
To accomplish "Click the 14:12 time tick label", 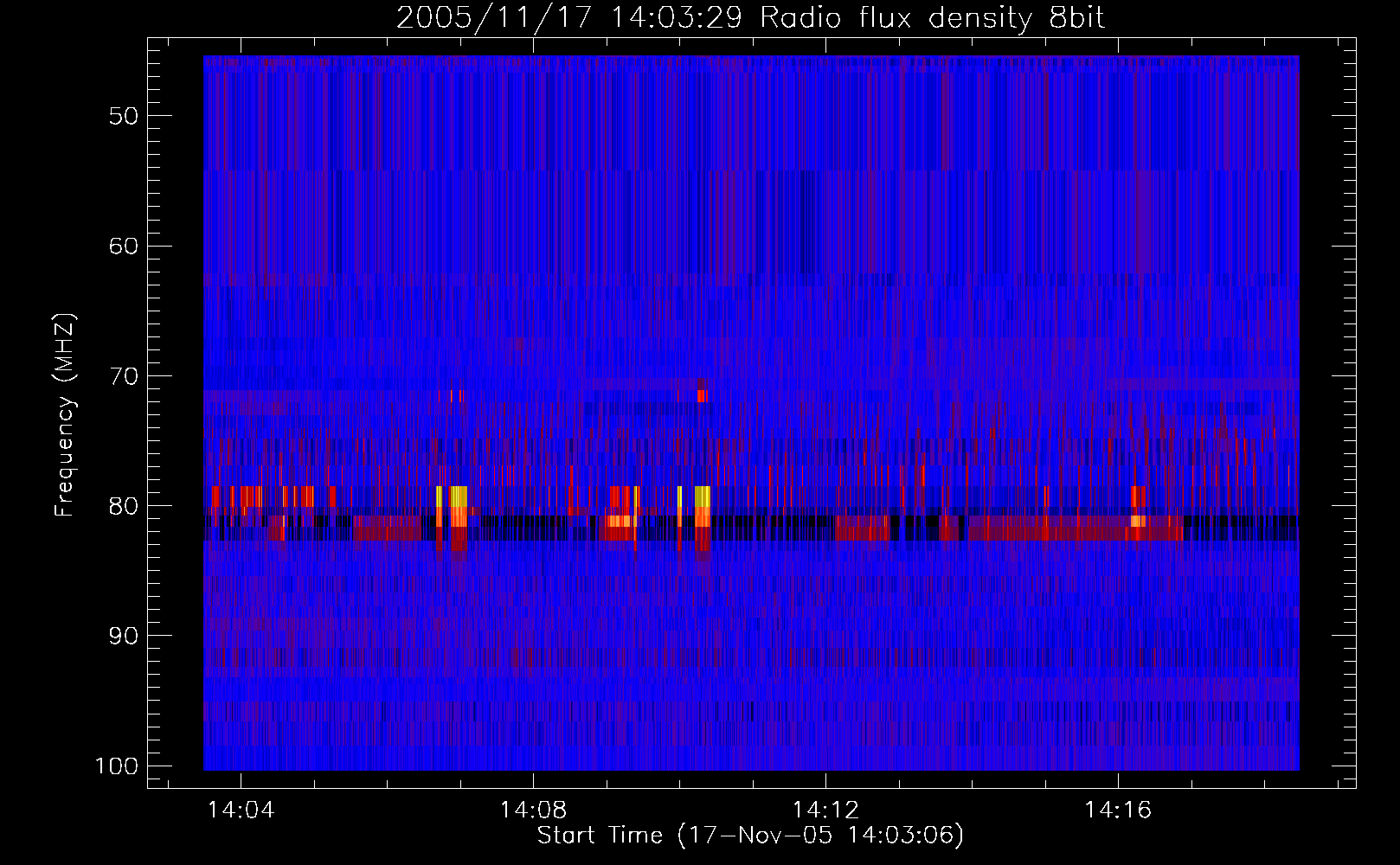I will pyautogui.click(x=826, y=810).
